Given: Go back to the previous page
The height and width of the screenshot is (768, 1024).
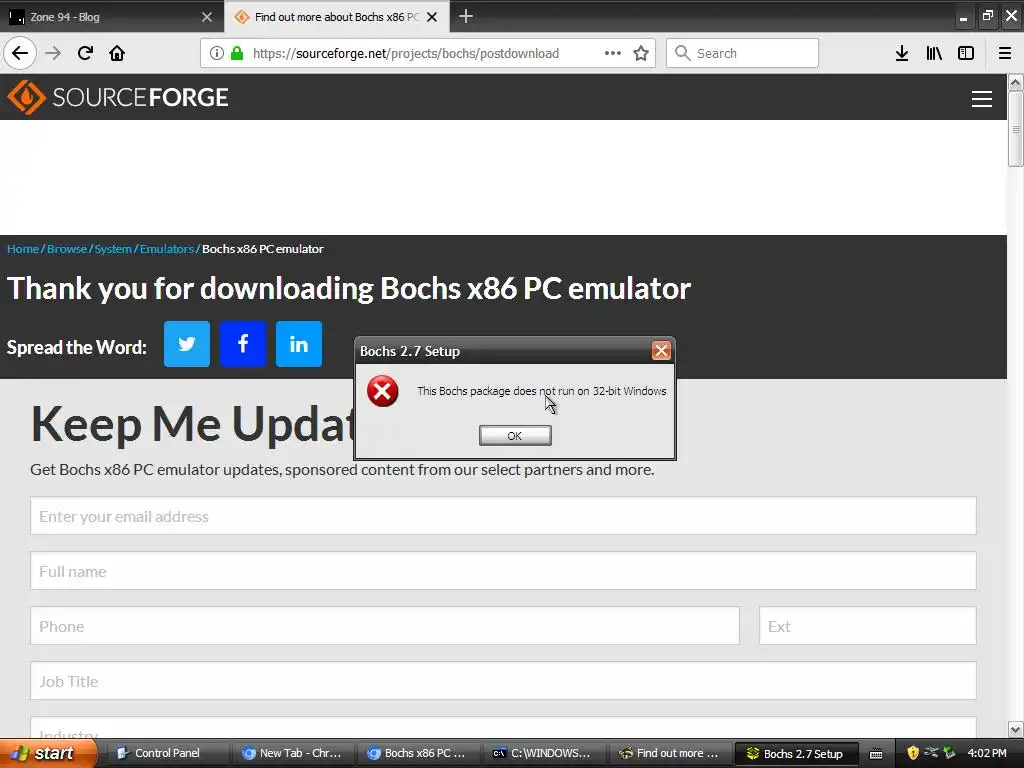Looking at the screenshot, I should click(20, 53).
